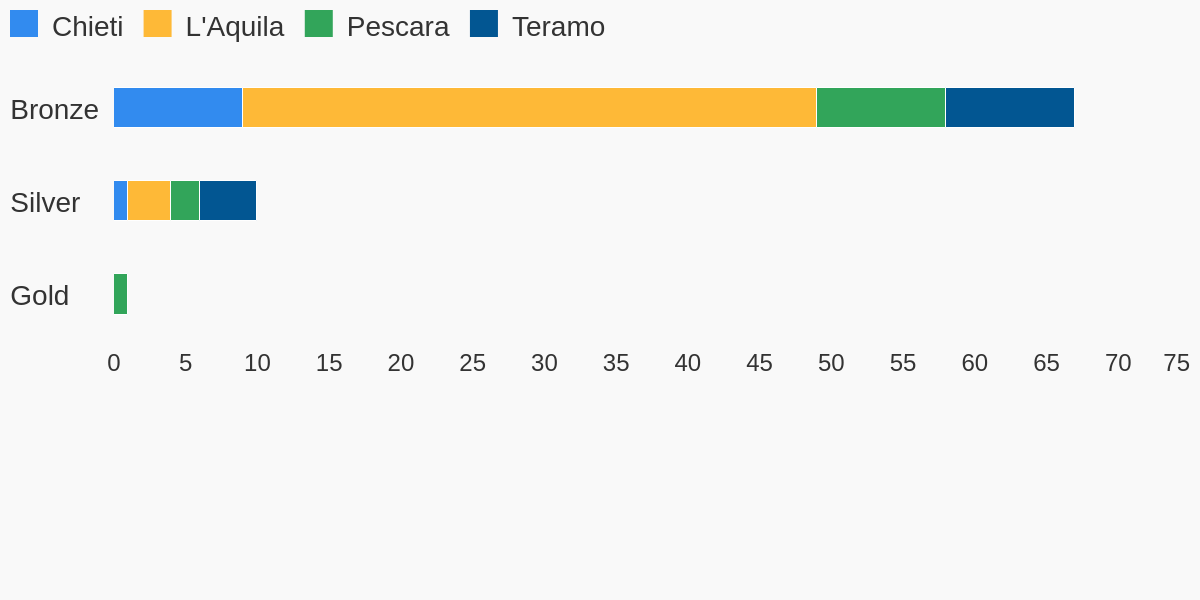Toggle the L'Aquila legend label
This screenshot has height=600, width=1200.
(235, 27)
